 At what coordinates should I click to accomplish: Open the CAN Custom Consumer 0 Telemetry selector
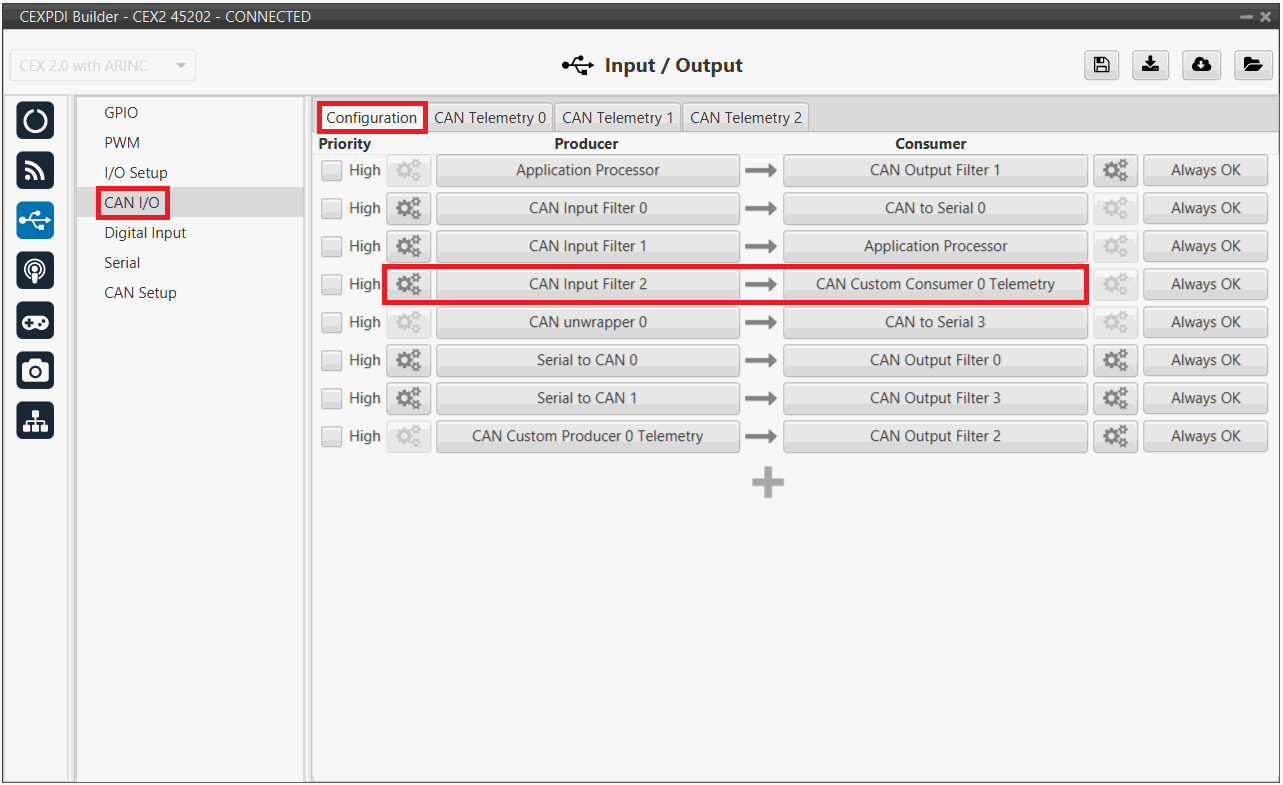(934, 284)
